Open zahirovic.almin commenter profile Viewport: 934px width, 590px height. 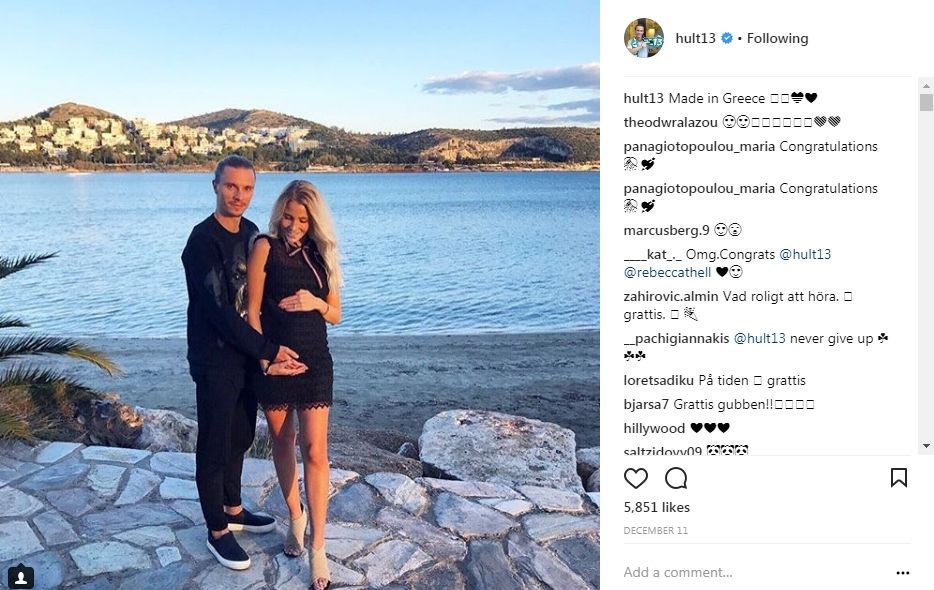point(671,296)
